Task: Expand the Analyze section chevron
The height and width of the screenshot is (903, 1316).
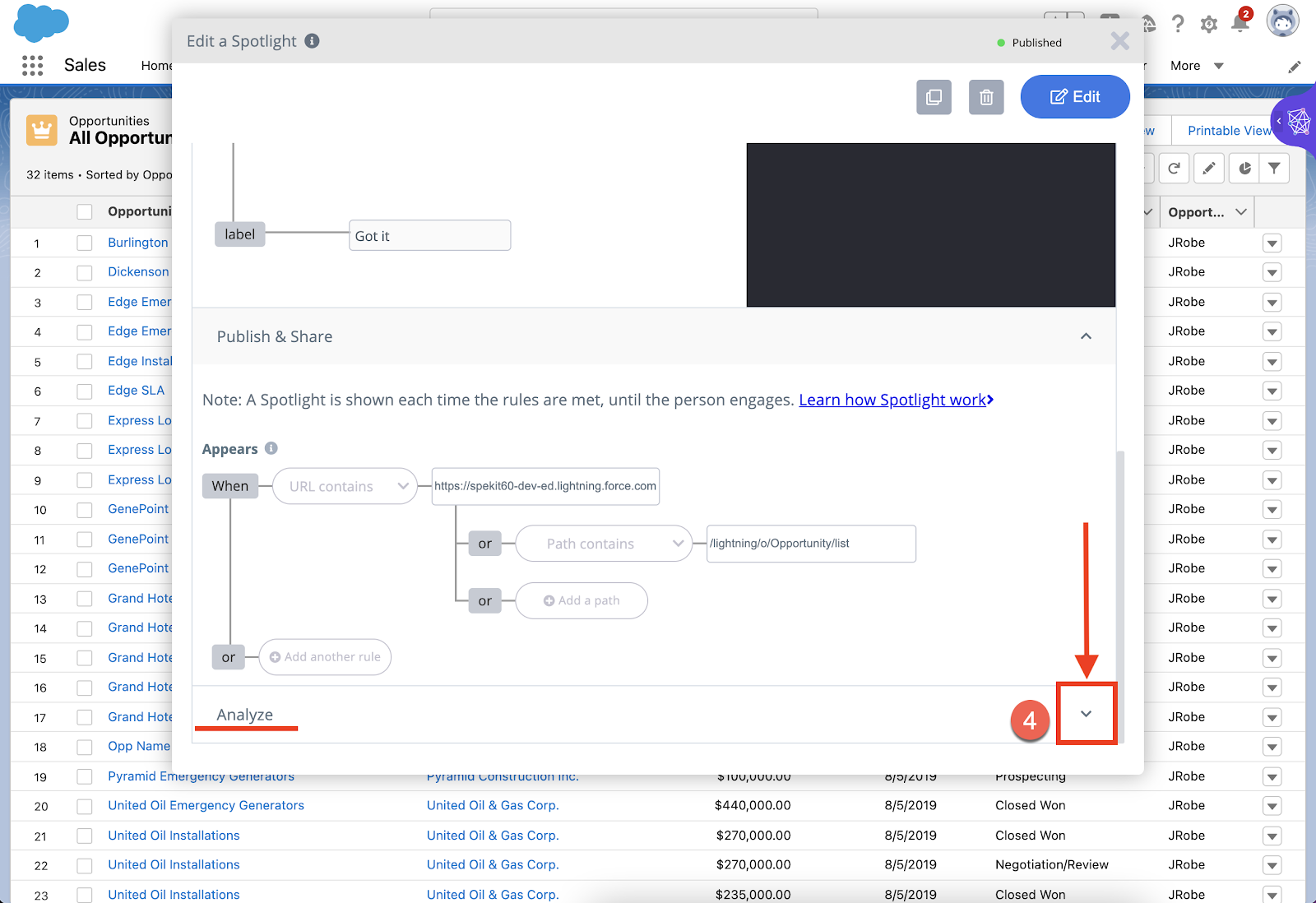Action: click(1086, 714)
